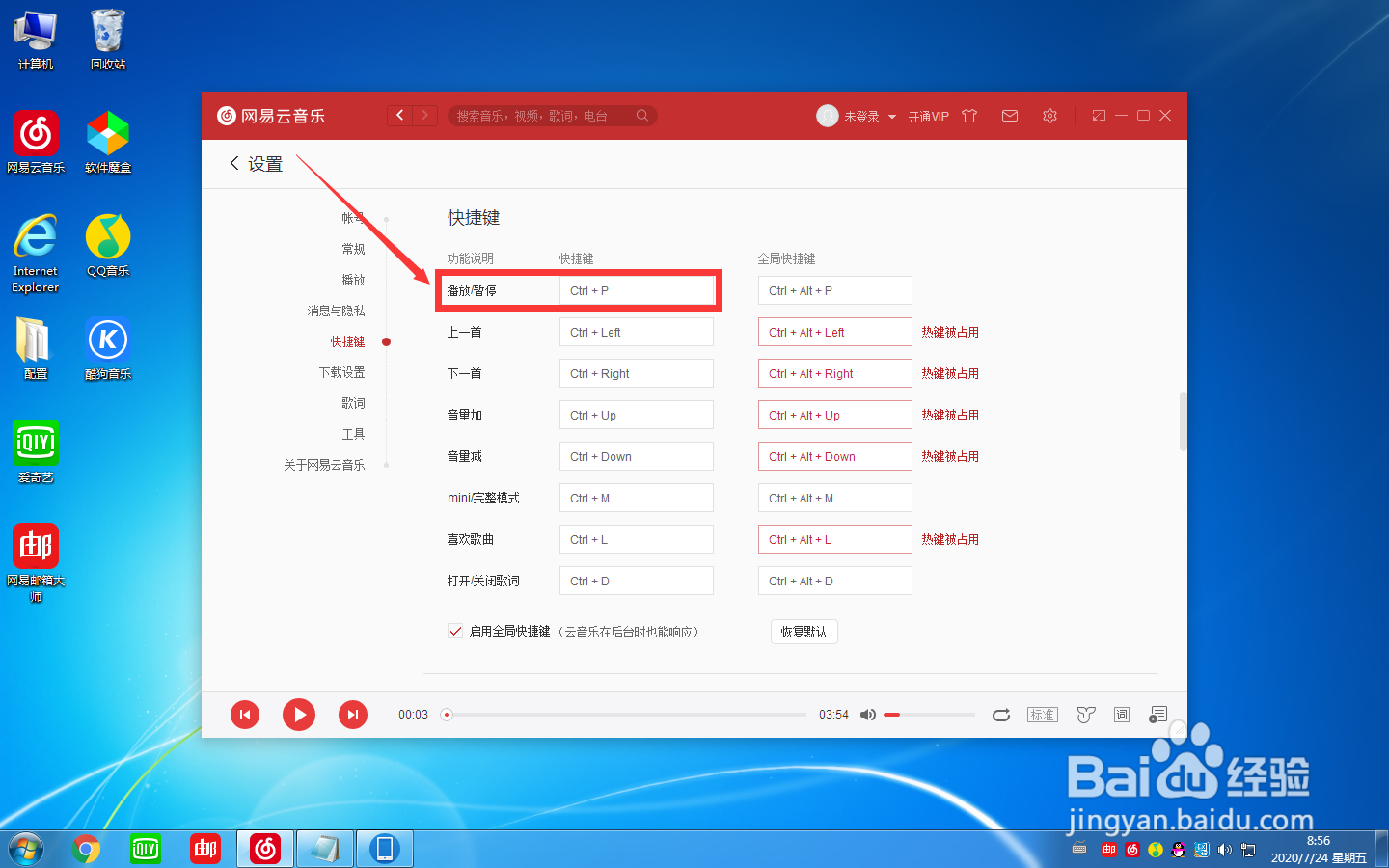
Task: Open 酷狗音乐 desktop shortcut
Action: (108, 349)
